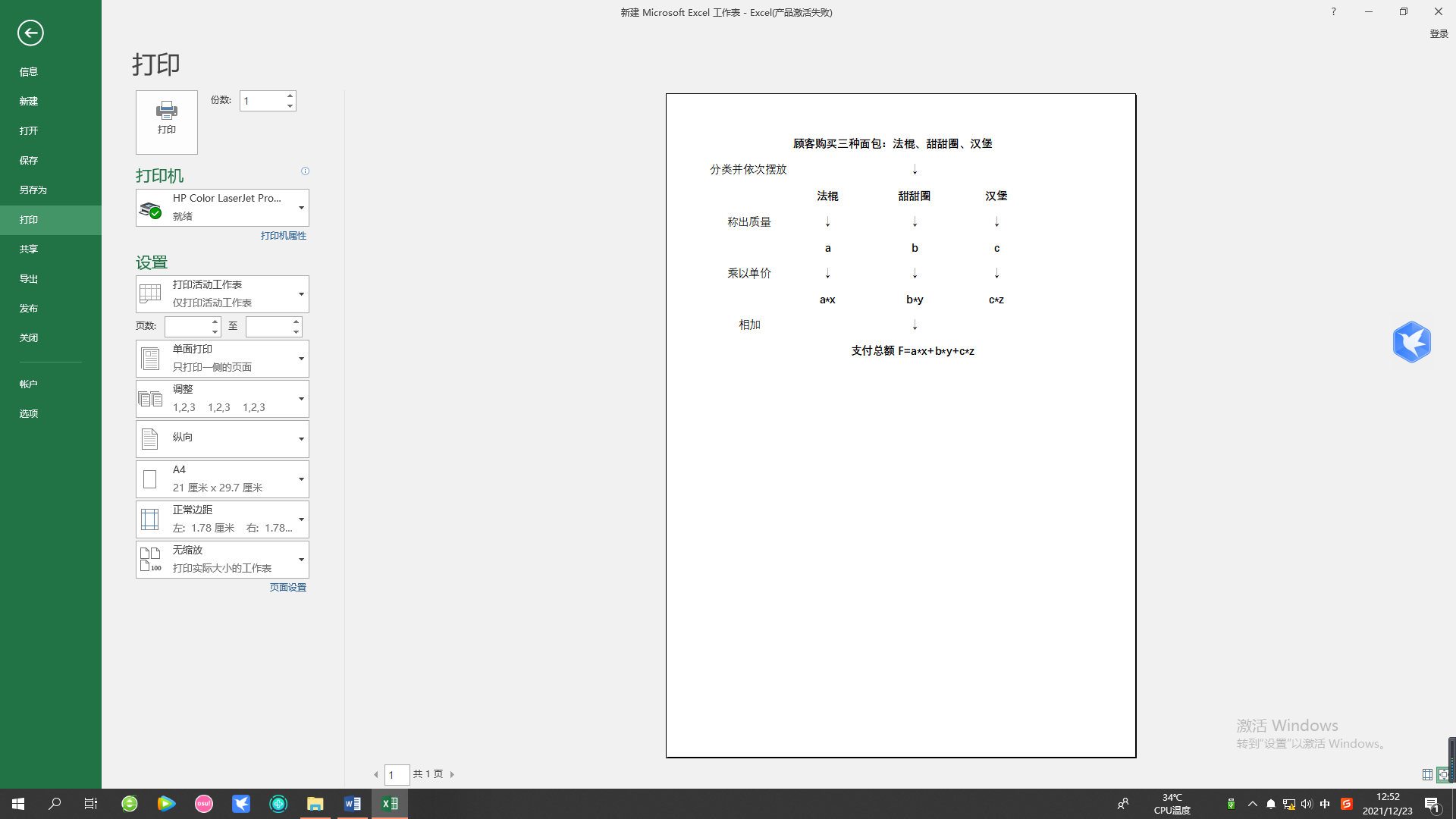
Task: Click the page number input field
Action: tap(397, 774)
